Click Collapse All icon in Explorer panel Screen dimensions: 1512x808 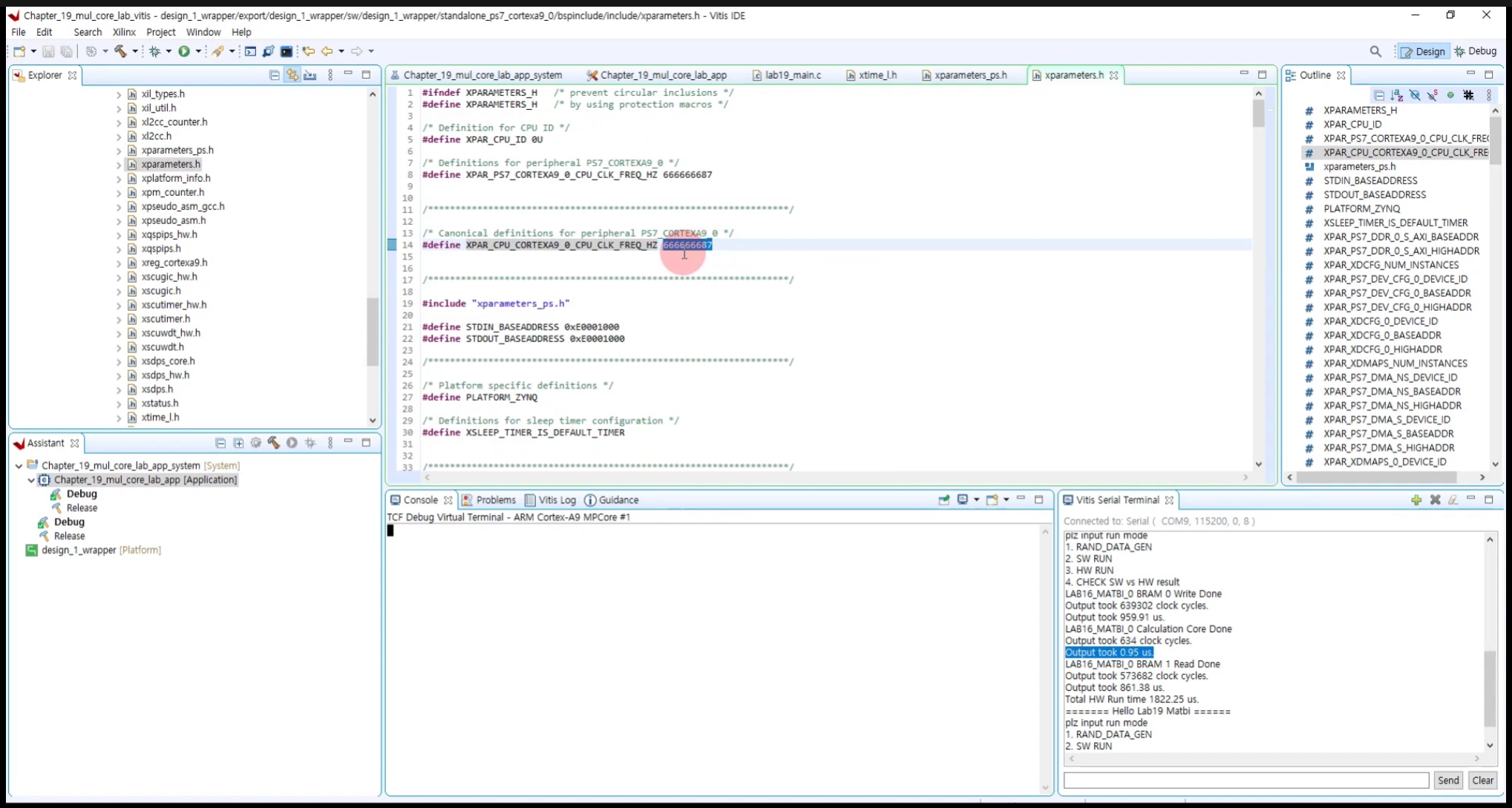[274, 75]
